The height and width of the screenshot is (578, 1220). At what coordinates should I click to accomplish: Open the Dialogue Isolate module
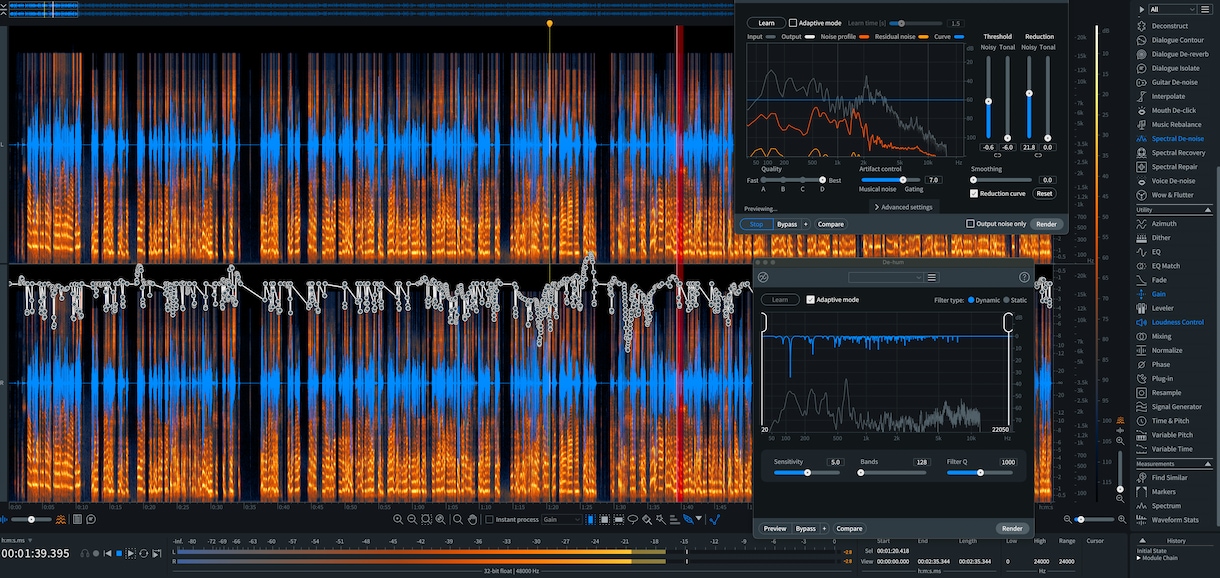(1175, 68)
